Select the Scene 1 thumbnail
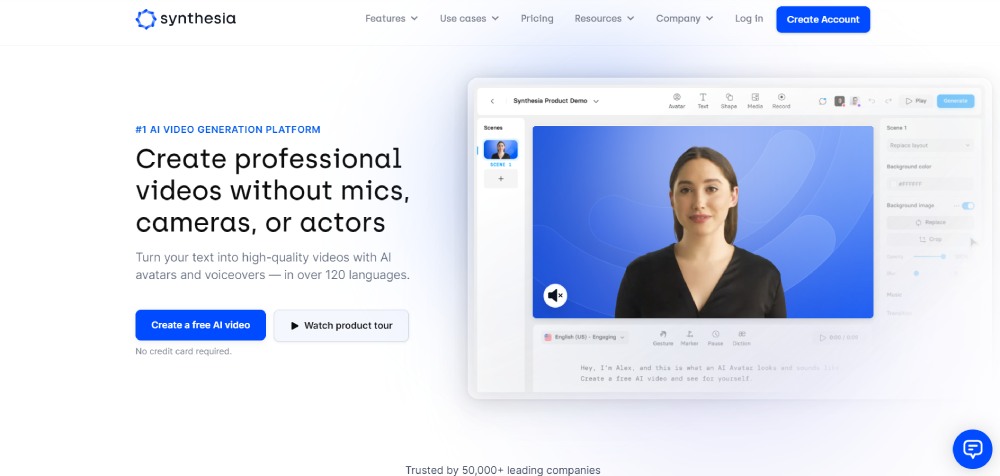1000x476 pixels. coord(501,149)
